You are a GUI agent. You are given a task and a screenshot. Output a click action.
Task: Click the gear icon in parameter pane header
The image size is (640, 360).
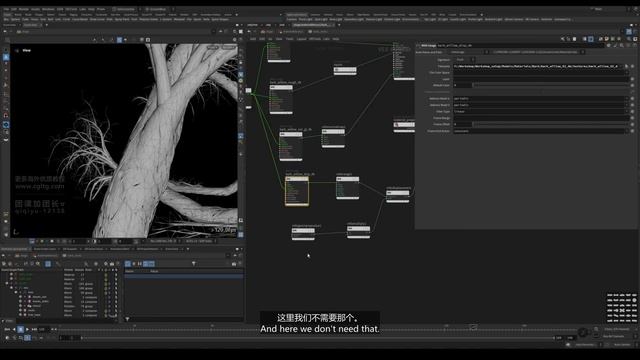pos(608,45)
